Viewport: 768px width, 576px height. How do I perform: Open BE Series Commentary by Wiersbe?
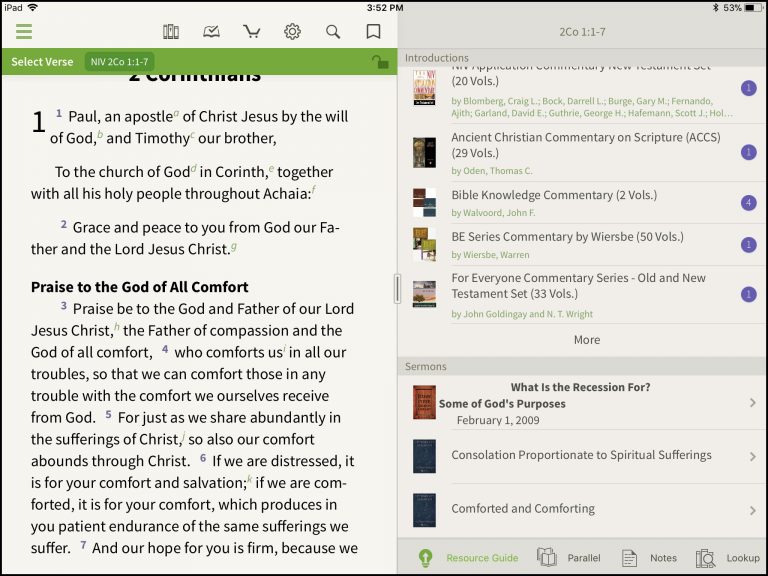583,244
